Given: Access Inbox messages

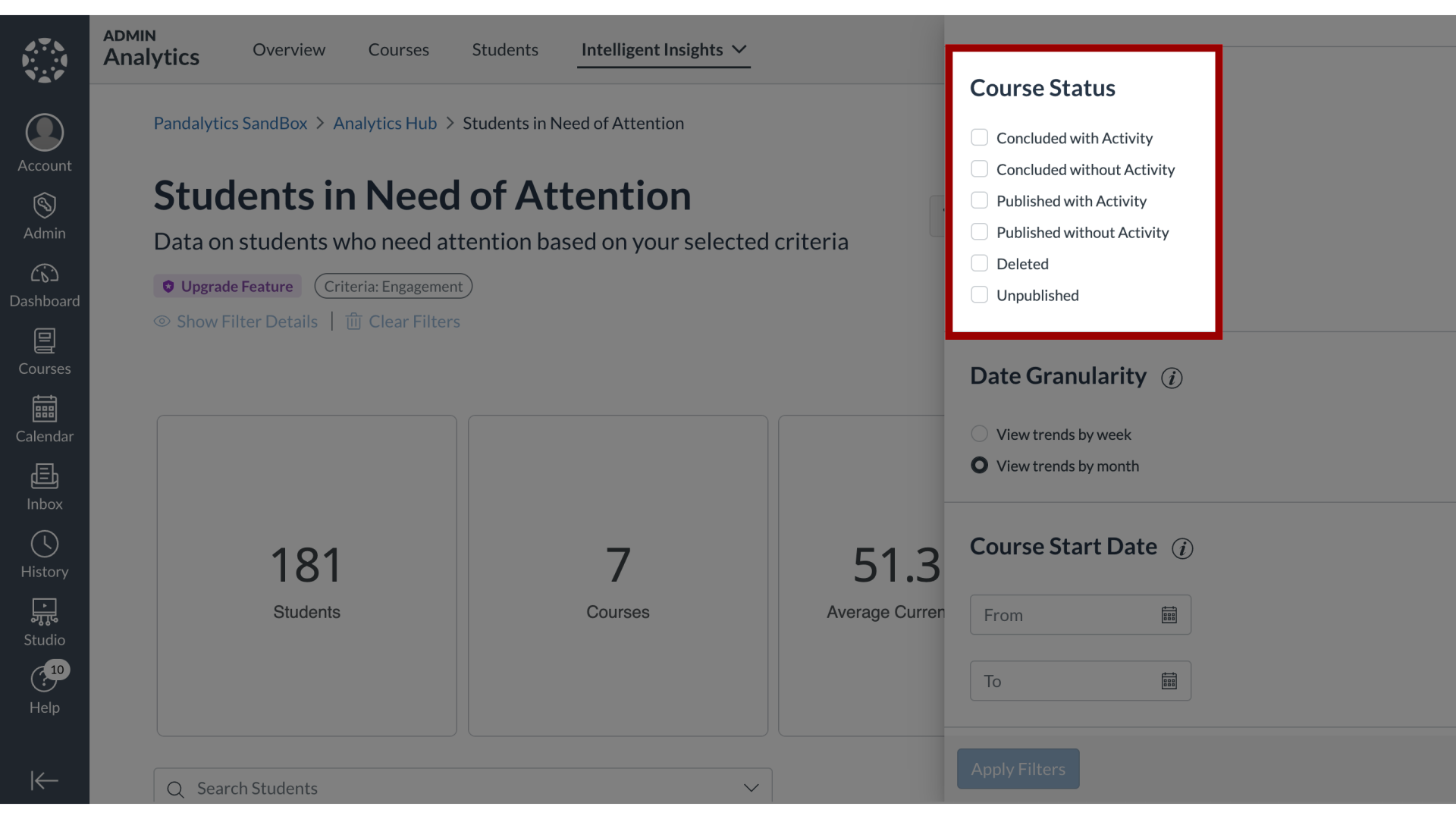Looking at the screenshot, I should click(44, 486).
